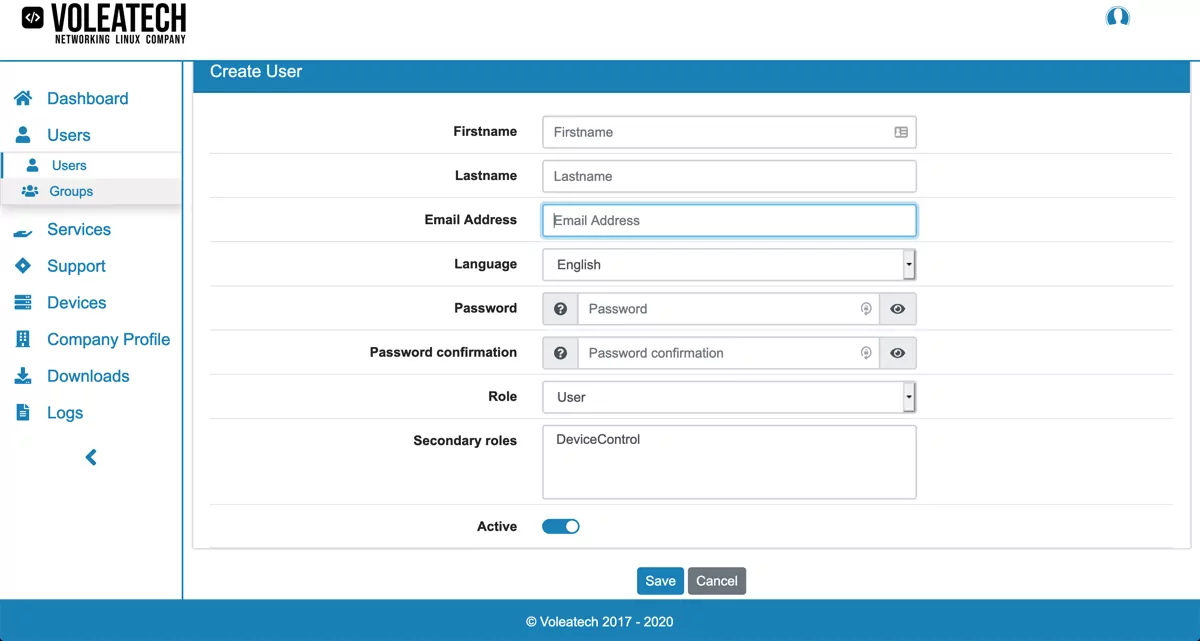Select the Services sidebar item

point(79,229)
